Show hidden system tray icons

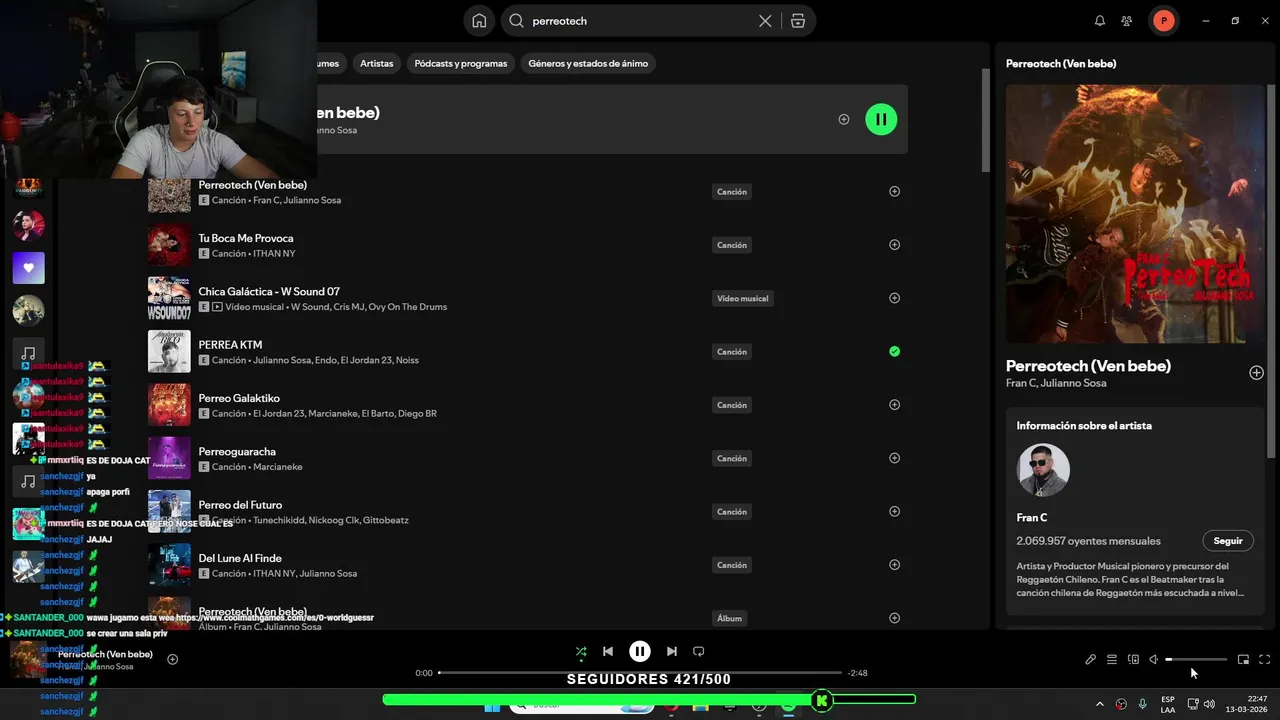coord(1100,704)
